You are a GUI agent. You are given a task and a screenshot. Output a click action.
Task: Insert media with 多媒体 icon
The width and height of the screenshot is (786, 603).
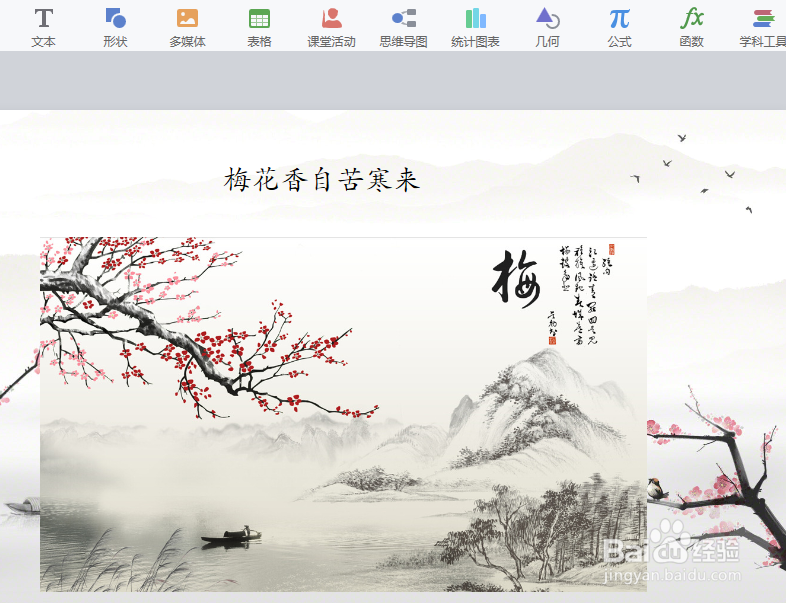(187, 28)
